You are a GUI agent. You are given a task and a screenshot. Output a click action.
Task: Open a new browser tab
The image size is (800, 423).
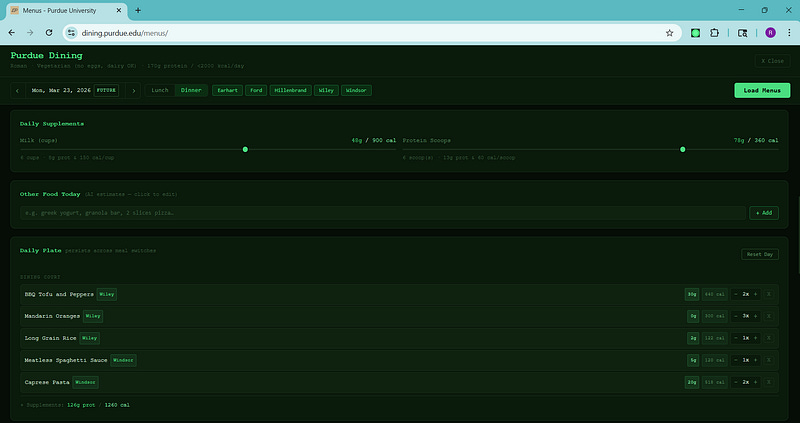pos(138,10)
